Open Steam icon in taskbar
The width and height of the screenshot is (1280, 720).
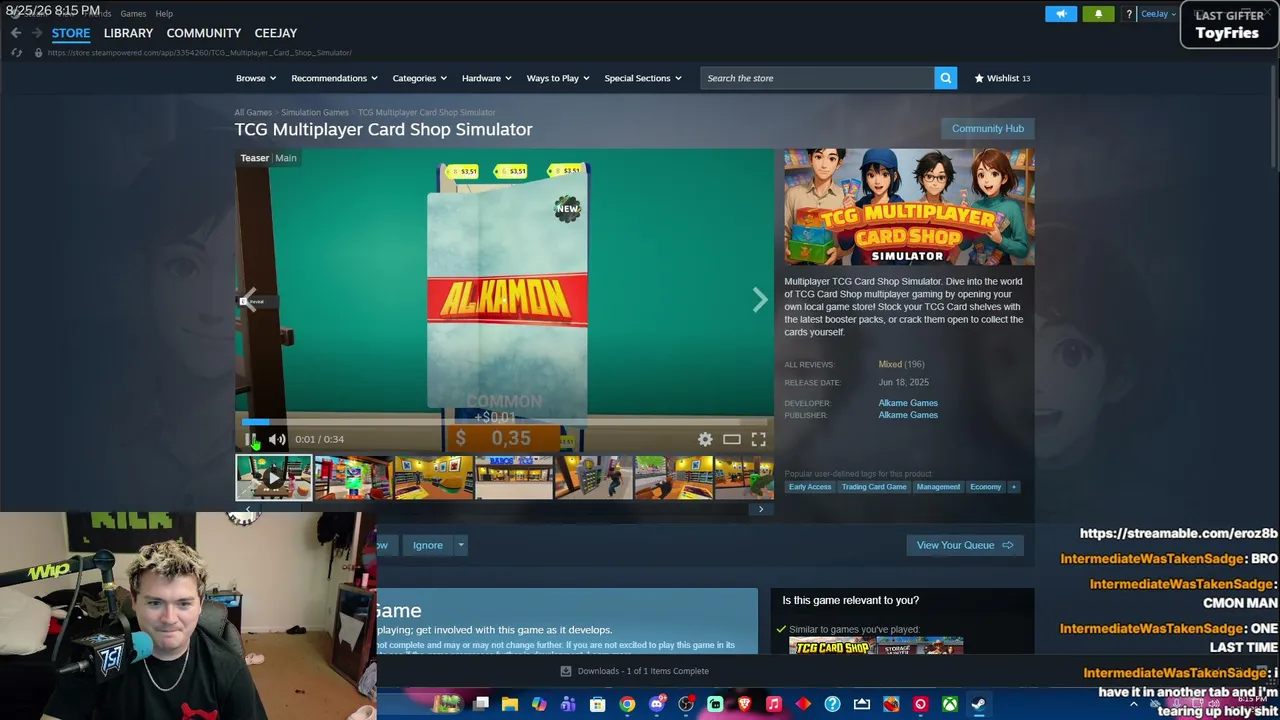(x=979, y=704)
